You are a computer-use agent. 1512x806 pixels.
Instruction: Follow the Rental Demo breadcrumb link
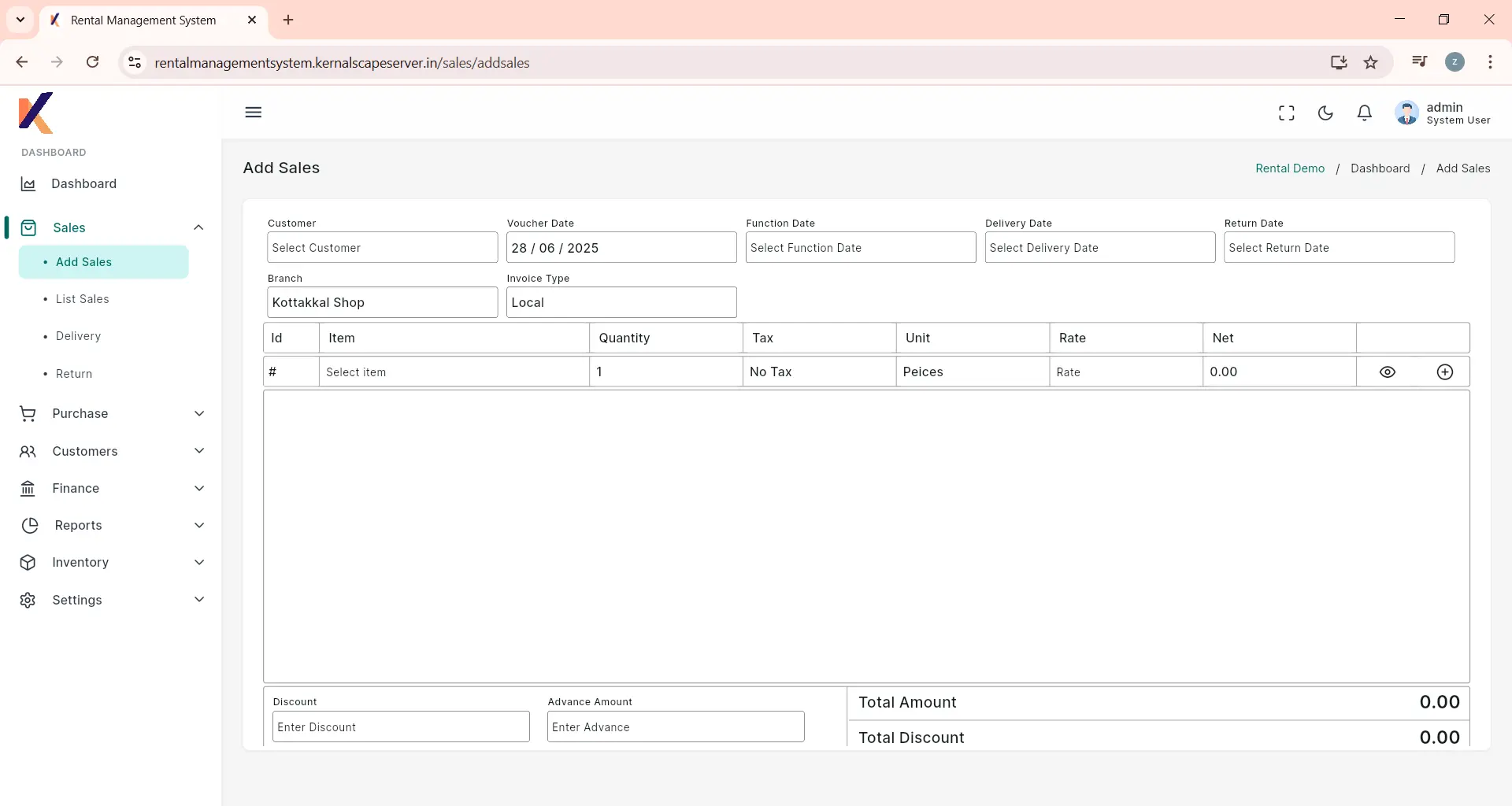tap(1290, 168)
